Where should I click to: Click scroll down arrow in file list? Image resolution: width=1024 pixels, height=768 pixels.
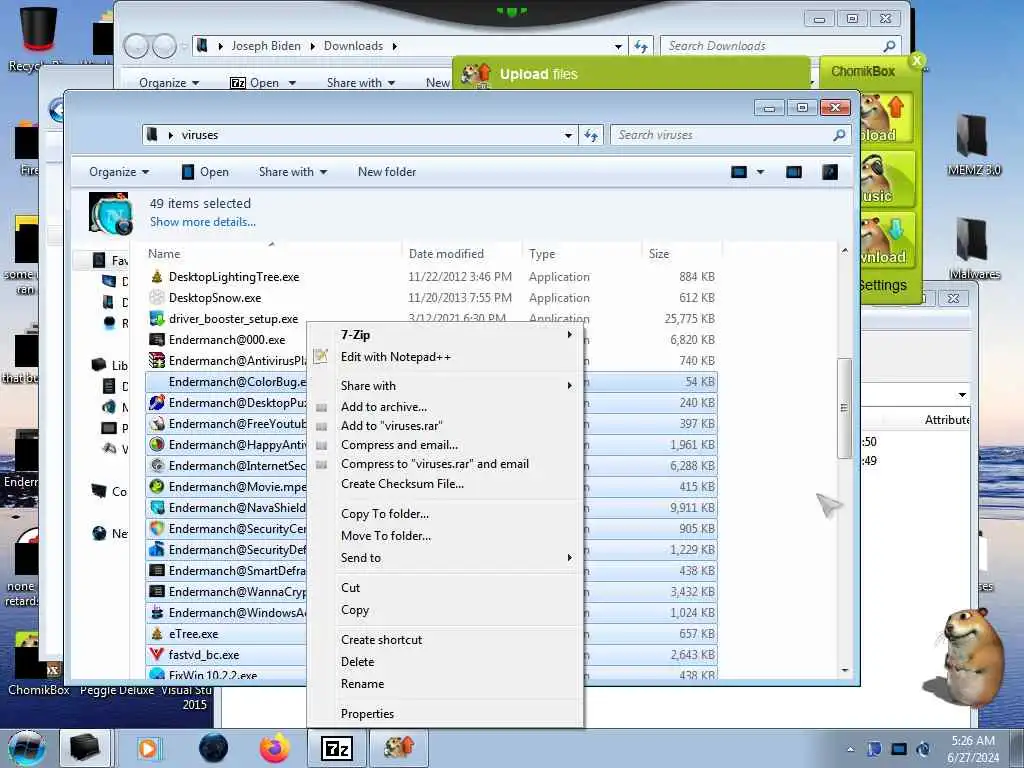pyautogui.click(x=844, y=670)
